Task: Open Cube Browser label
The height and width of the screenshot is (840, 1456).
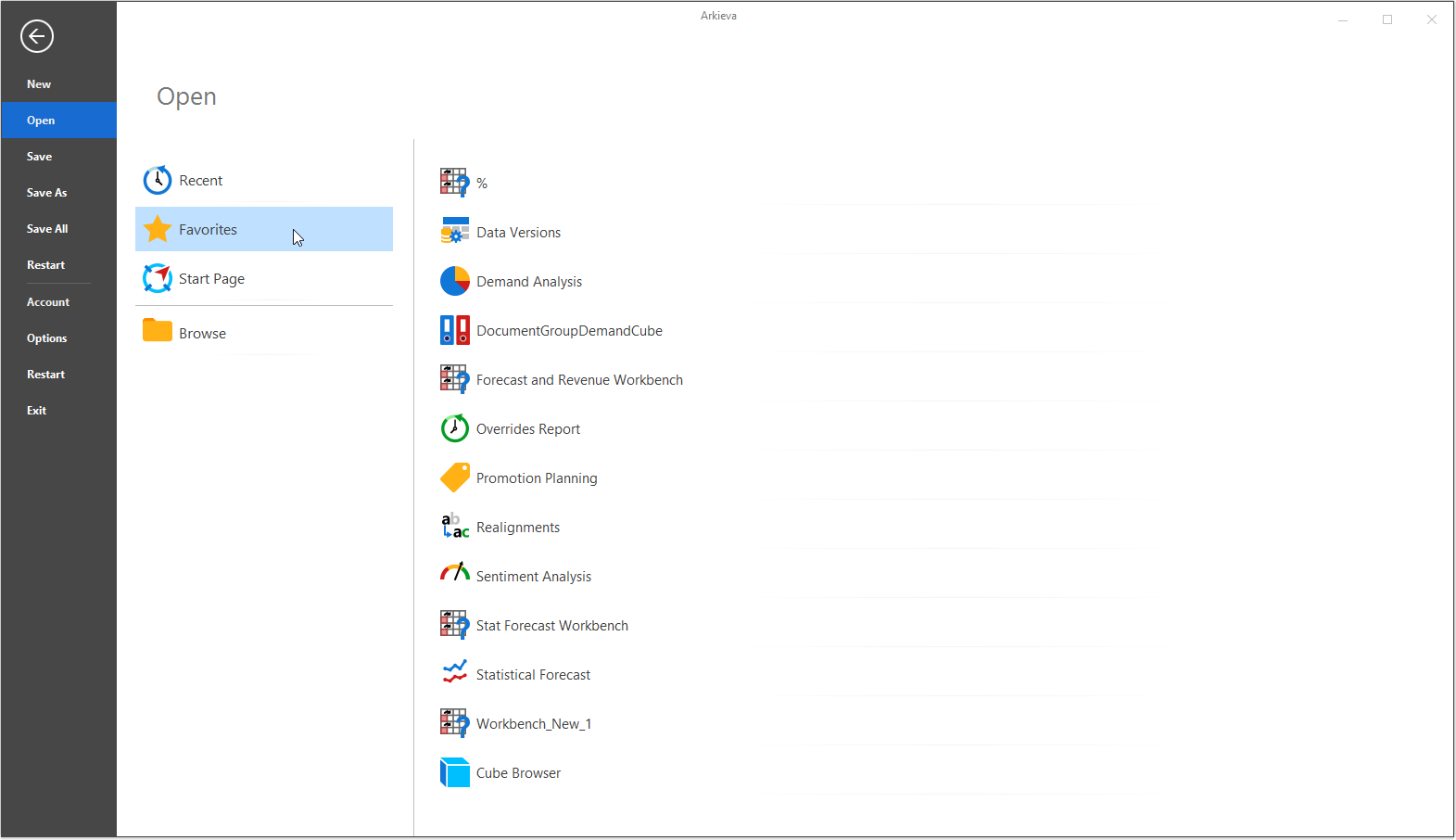Action: pos(518,773)
